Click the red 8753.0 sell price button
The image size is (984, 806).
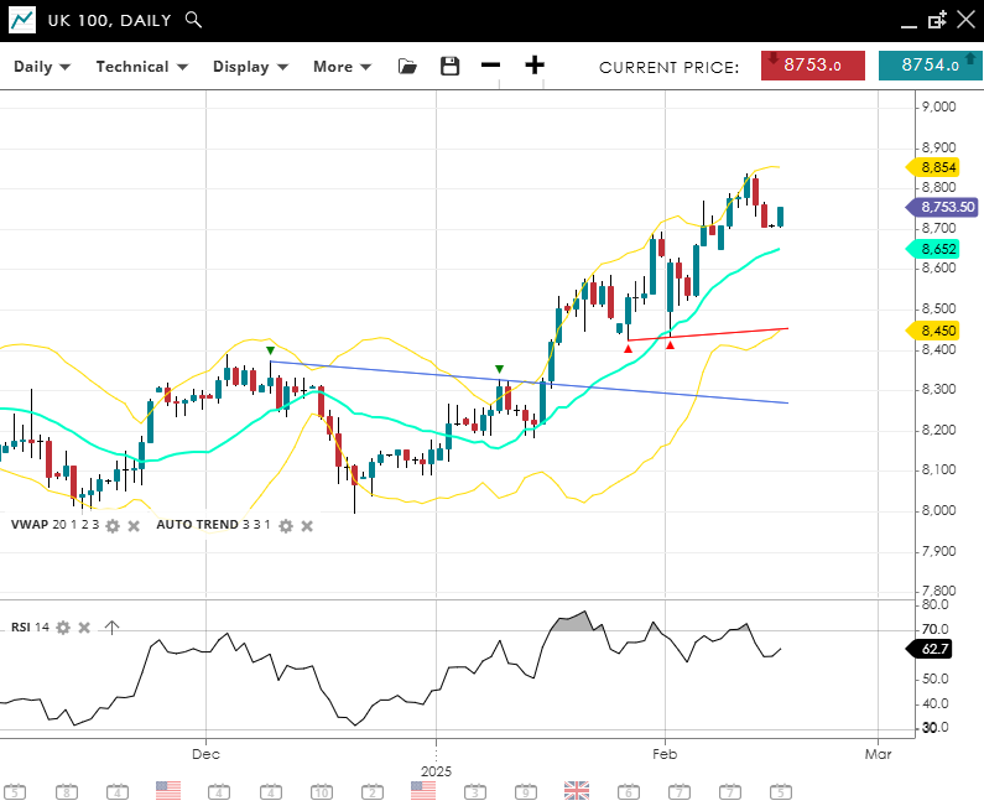813,66
